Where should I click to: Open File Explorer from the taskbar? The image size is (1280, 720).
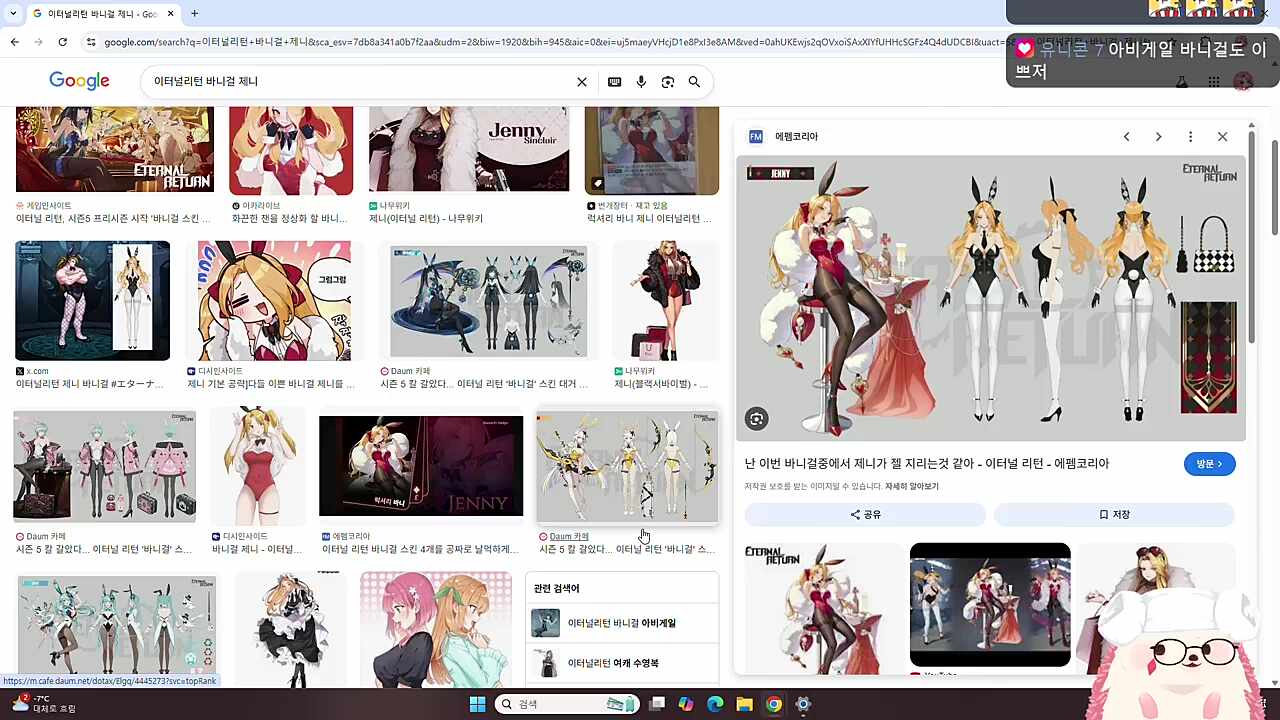tap(744, 704)
